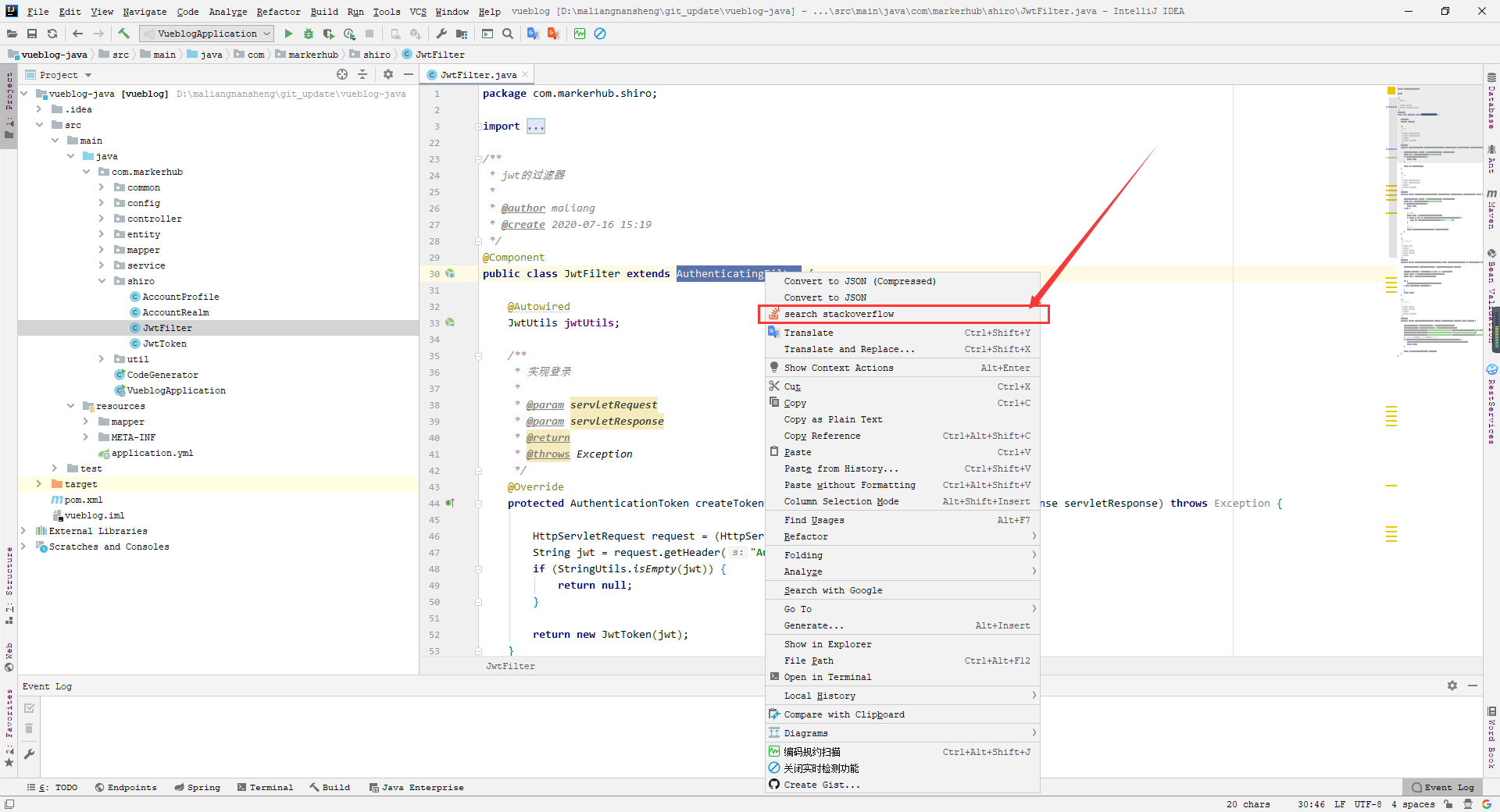The image size is (1500, 812).
Task: Open the TODO tool window
Action: point(52,787)
